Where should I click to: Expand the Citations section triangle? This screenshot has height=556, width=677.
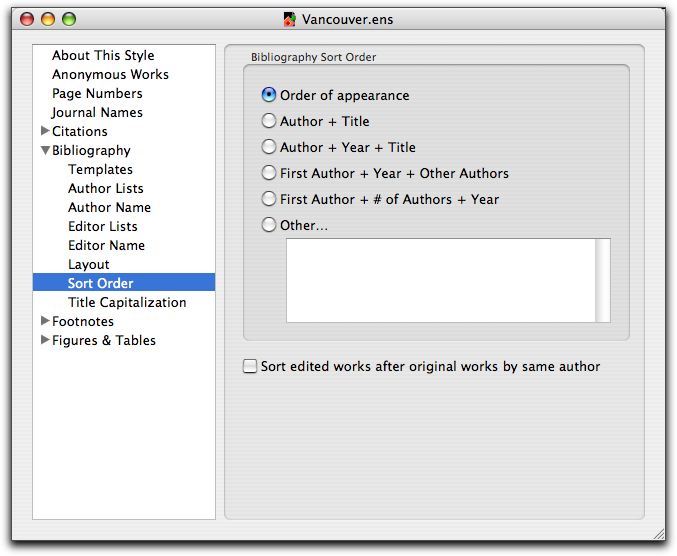coord(45,130)
